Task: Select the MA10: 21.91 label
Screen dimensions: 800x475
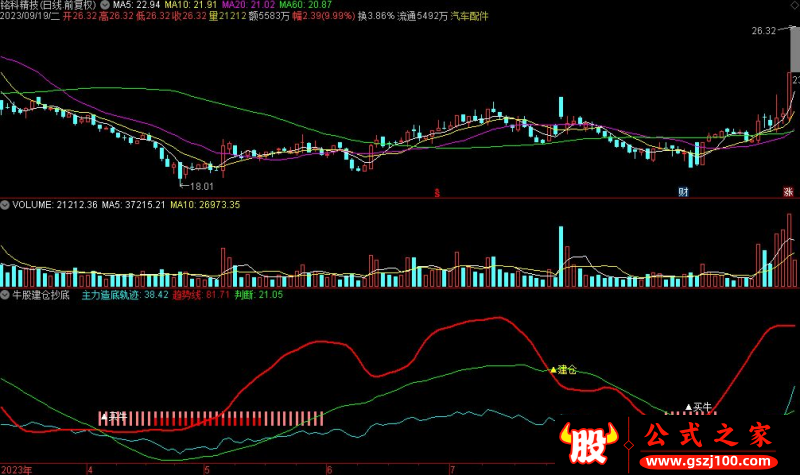Action: (191, 5)
